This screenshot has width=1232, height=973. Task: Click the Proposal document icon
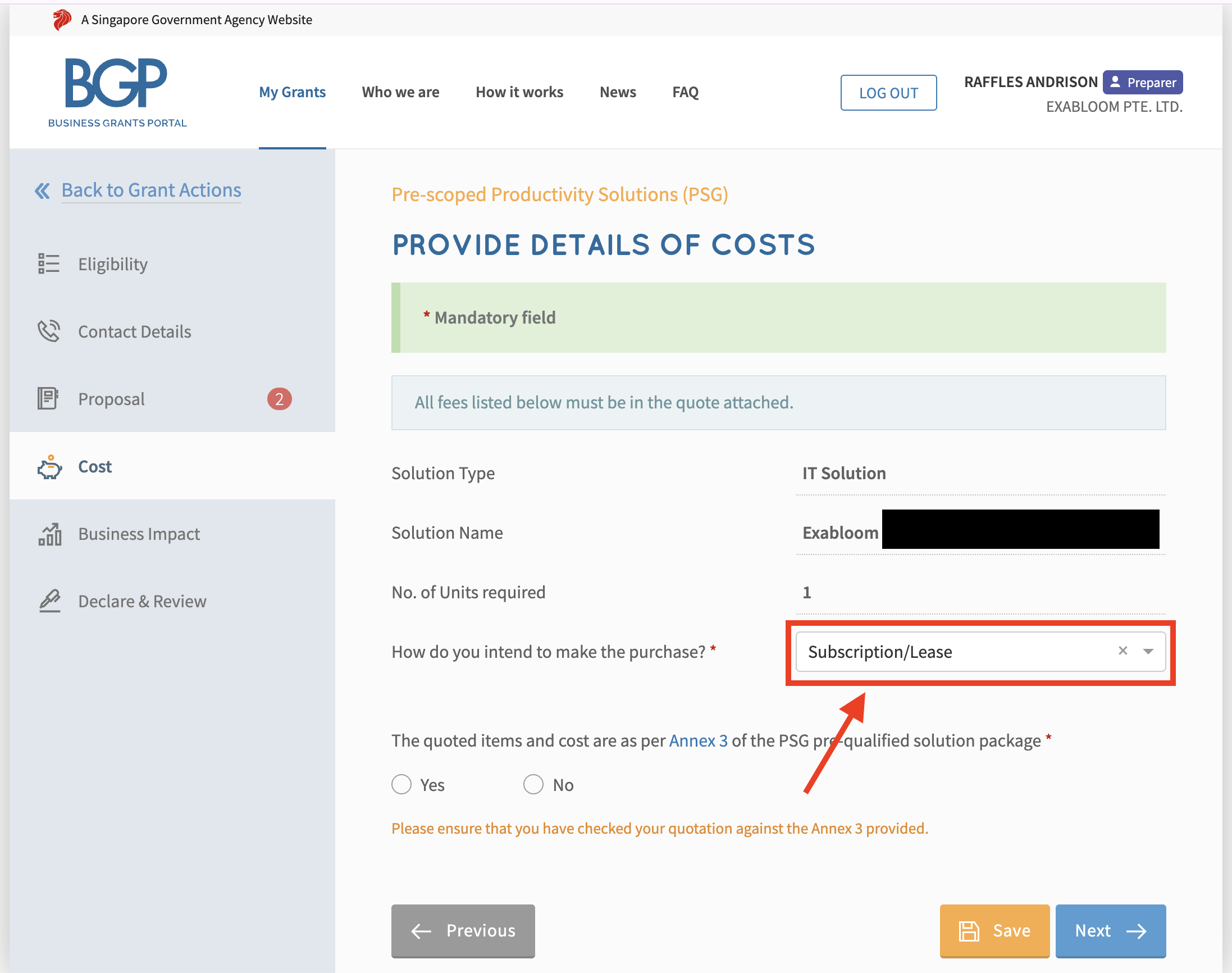click(48, 398)
